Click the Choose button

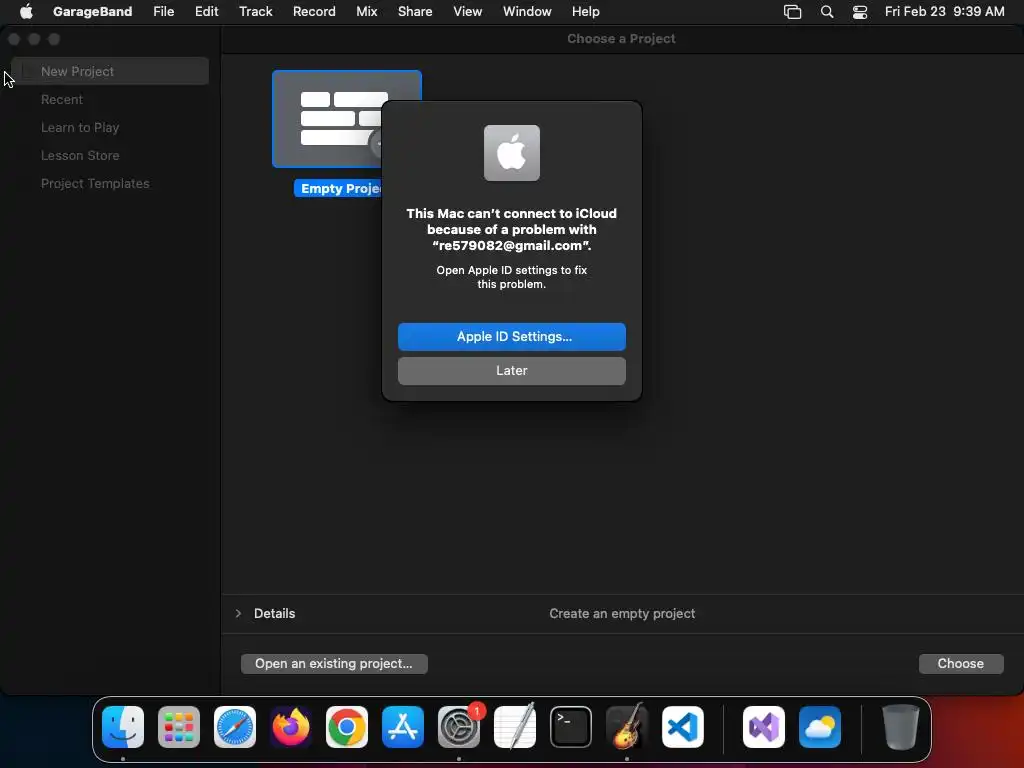961,664
